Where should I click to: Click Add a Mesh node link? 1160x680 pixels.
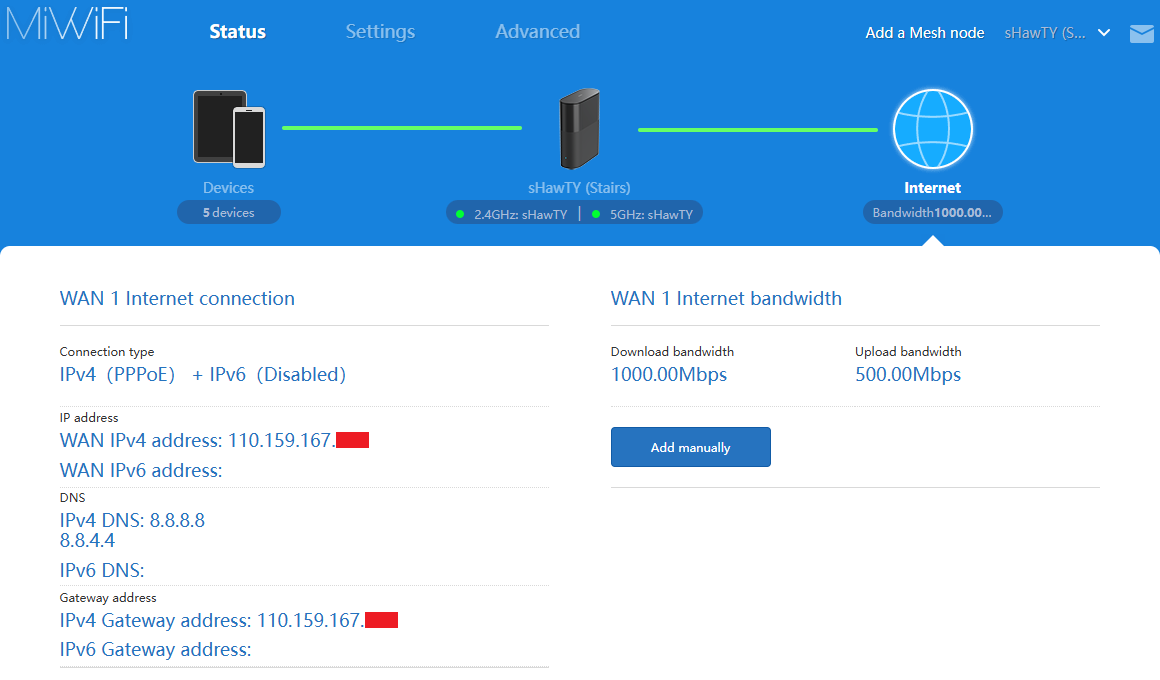[x=924, y=33]
